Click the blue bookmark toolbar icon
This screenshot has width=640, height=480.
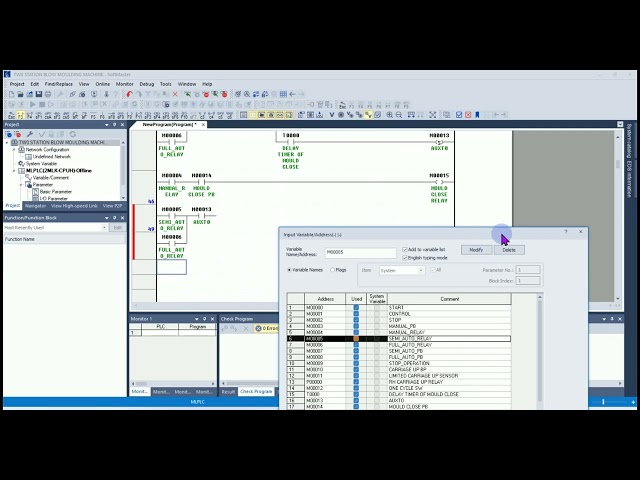(x=477, y=115)
